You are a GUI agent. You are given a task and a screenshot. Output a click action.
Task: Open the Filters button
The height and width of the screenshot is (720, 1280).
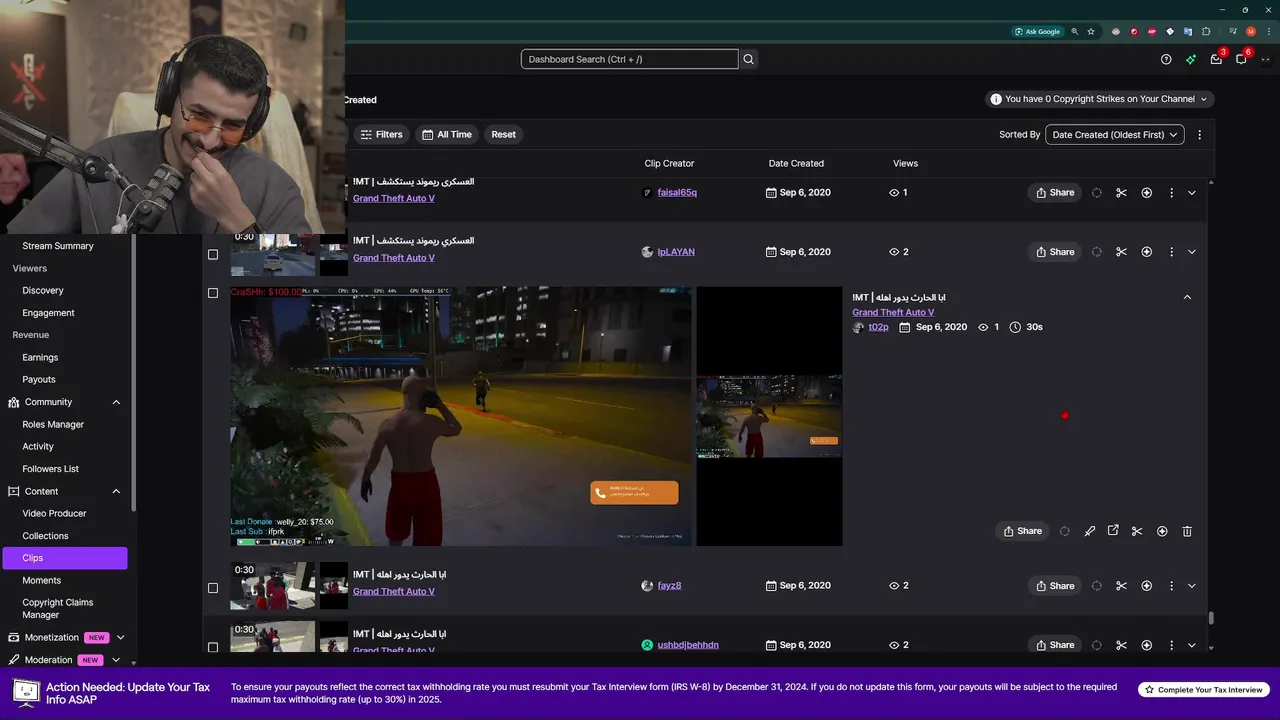(381, 134)
